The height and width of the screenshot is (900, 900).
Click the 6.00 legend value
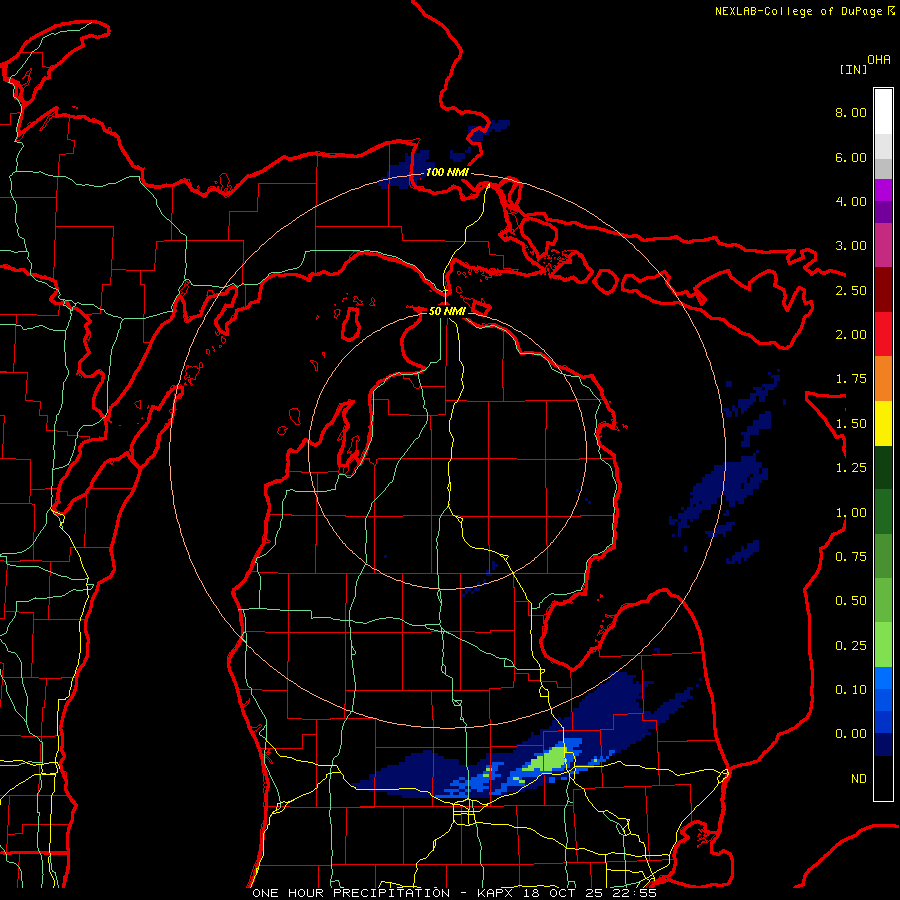click(x=851, y=157)
